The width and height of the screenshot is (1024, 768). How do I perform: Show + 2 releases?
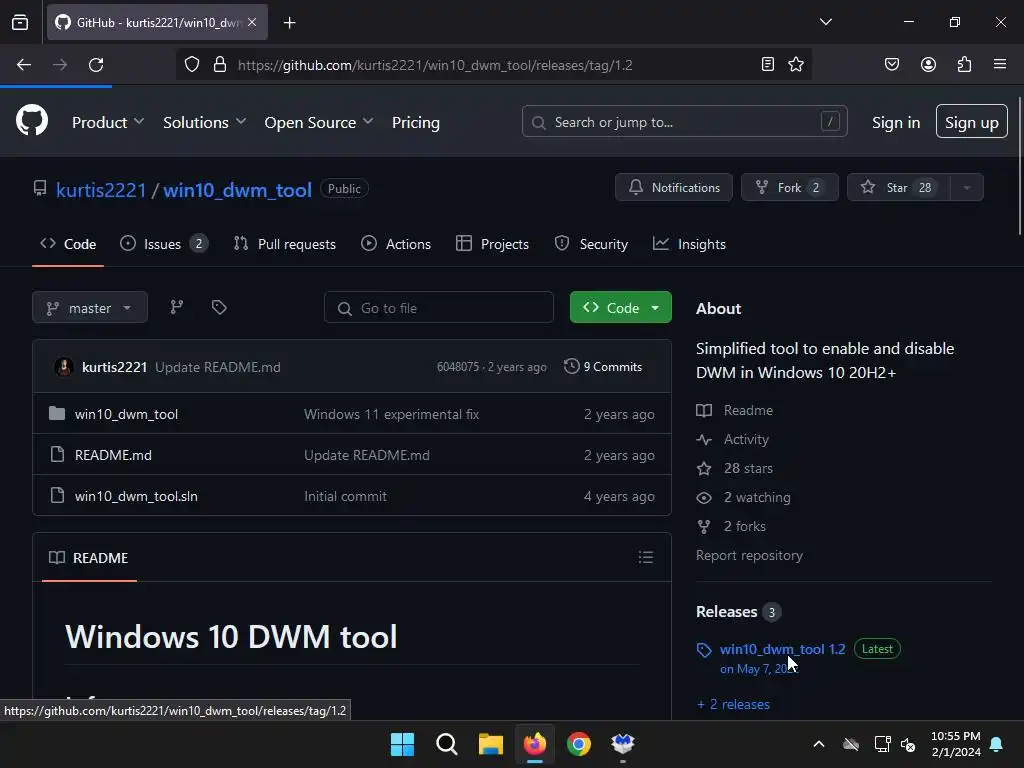point(733,704)
